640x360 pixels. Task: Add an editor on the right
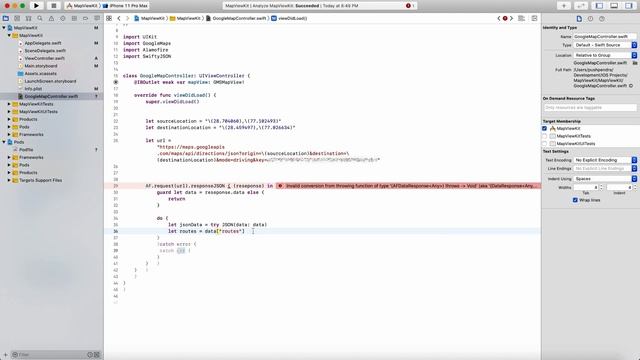coord(534,18)
